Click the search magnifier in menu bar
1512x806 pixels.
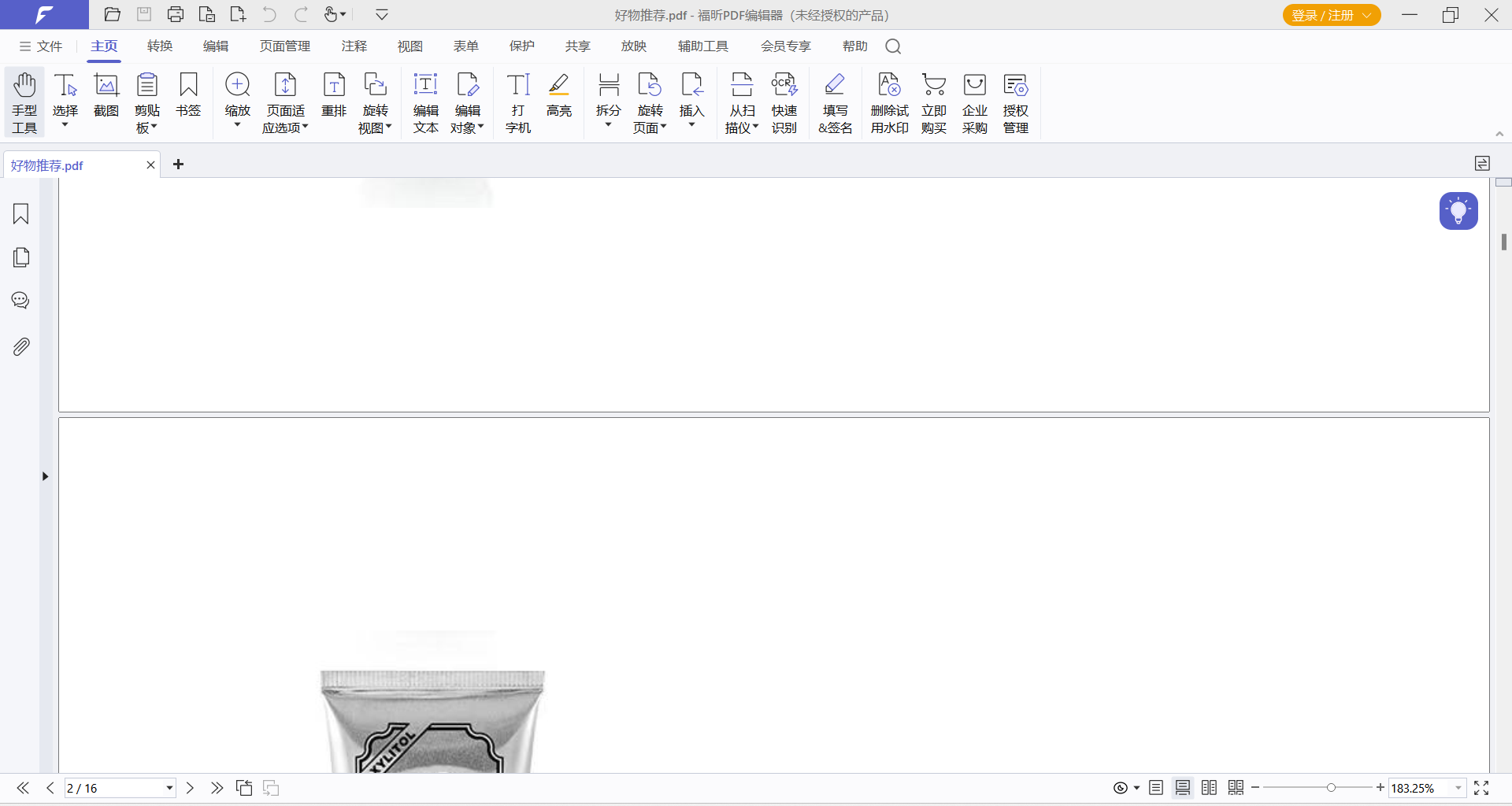(x=893, y=46)
